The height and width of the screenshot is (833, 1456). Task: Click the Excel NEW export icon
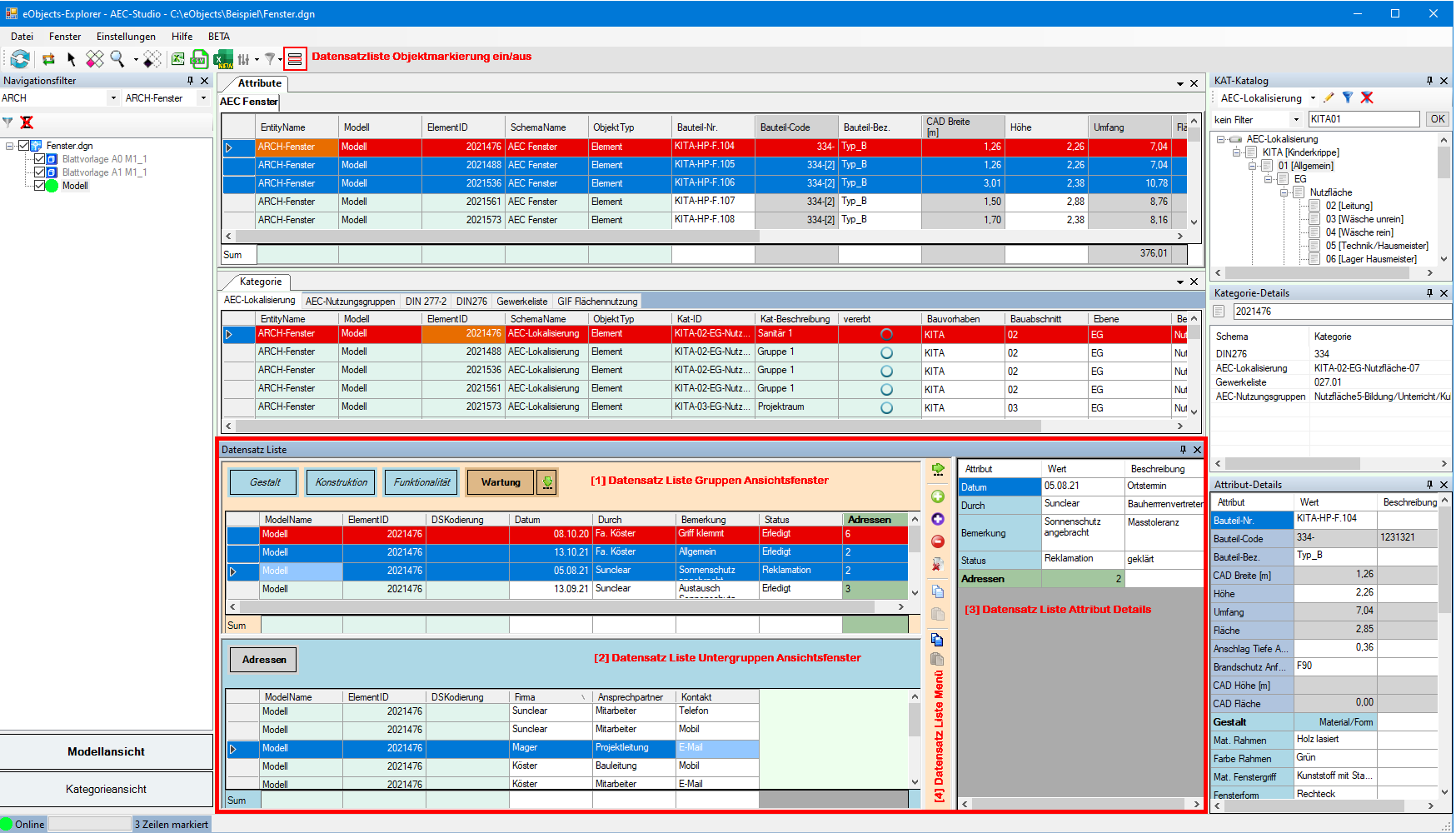coord(223,58)
